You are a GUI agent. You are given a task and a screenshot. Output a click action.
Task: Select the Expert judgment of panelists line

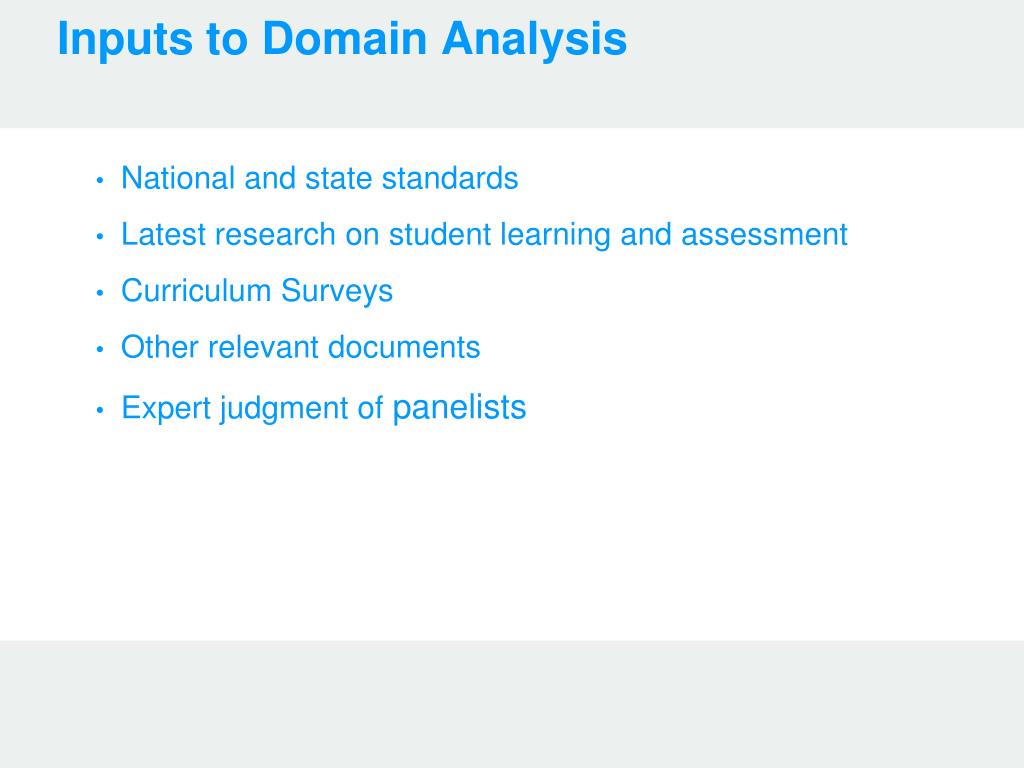point(323,409)
